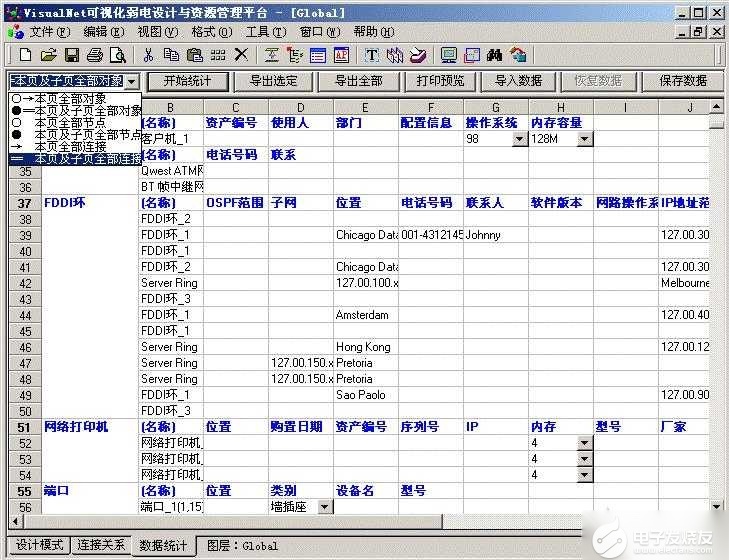Click the 打印预览 button
This screenshot has width=729, height=560.
tap(440, 81)
